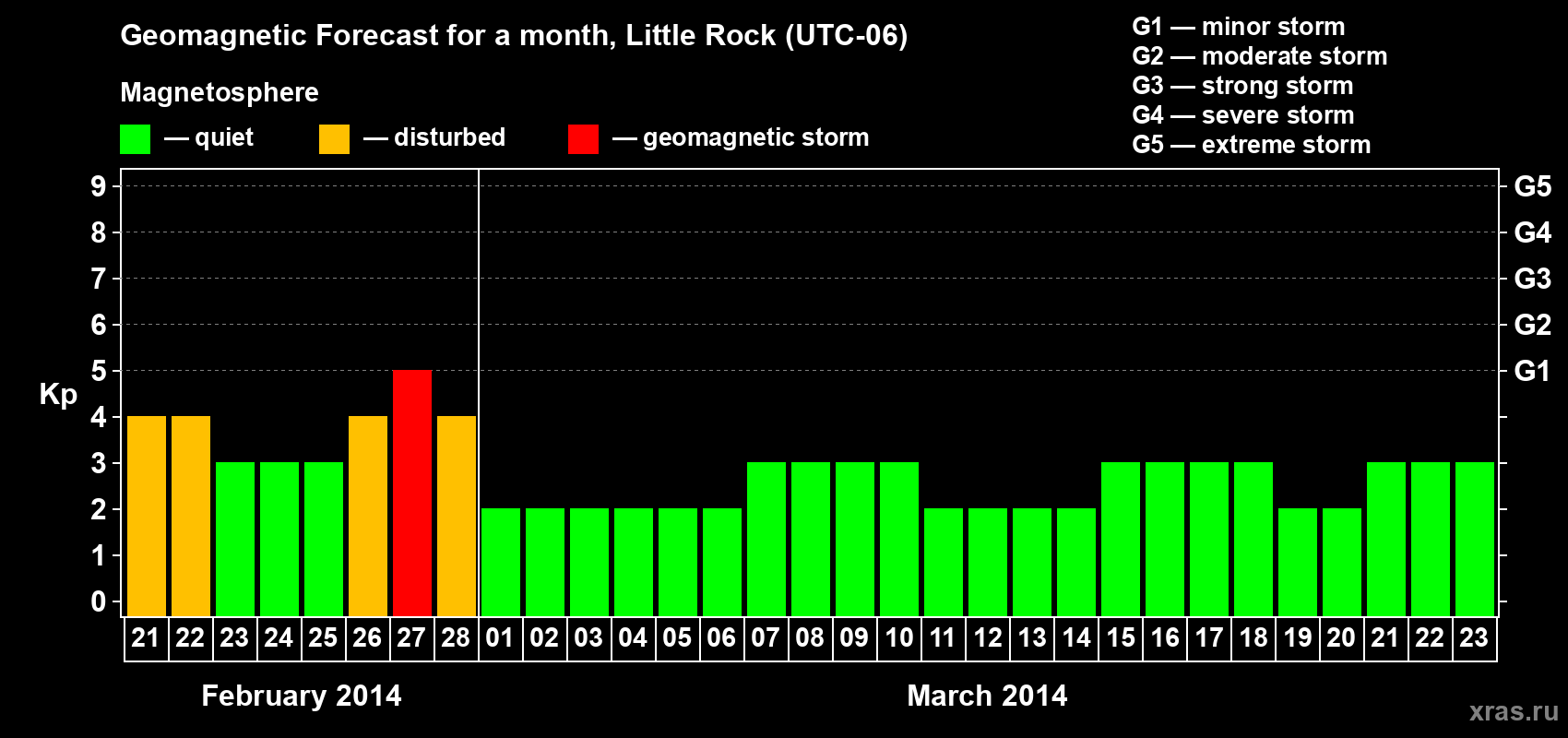1568x738 pixels.
Task: Click the '— geomagnetic storm' legend text
Action: 741,137
